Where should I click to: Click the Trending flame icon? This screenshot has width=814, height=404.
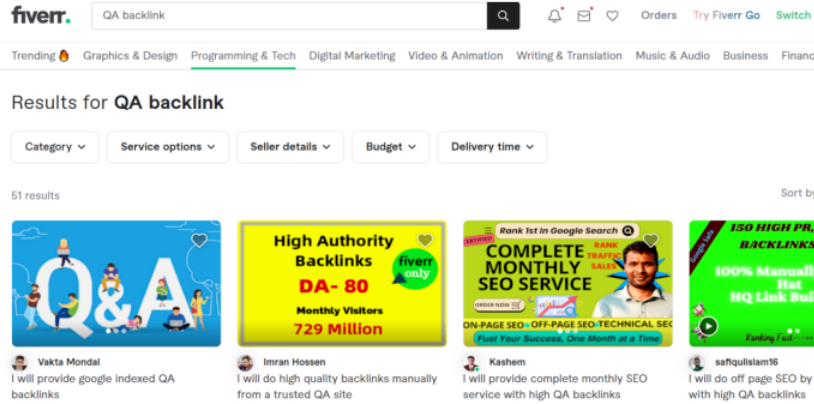point(64,56)
